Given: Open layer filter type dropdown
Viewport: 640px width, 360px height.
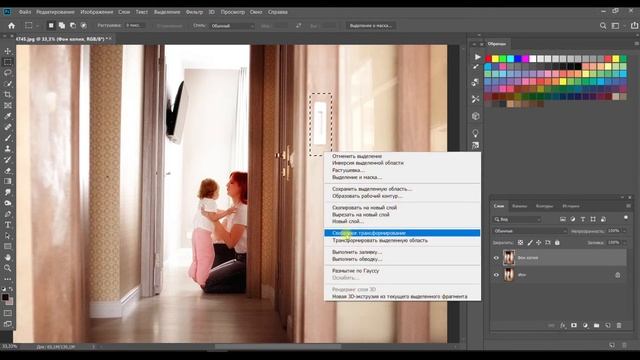Looking at the screenshot, I should tap(517, 219).
